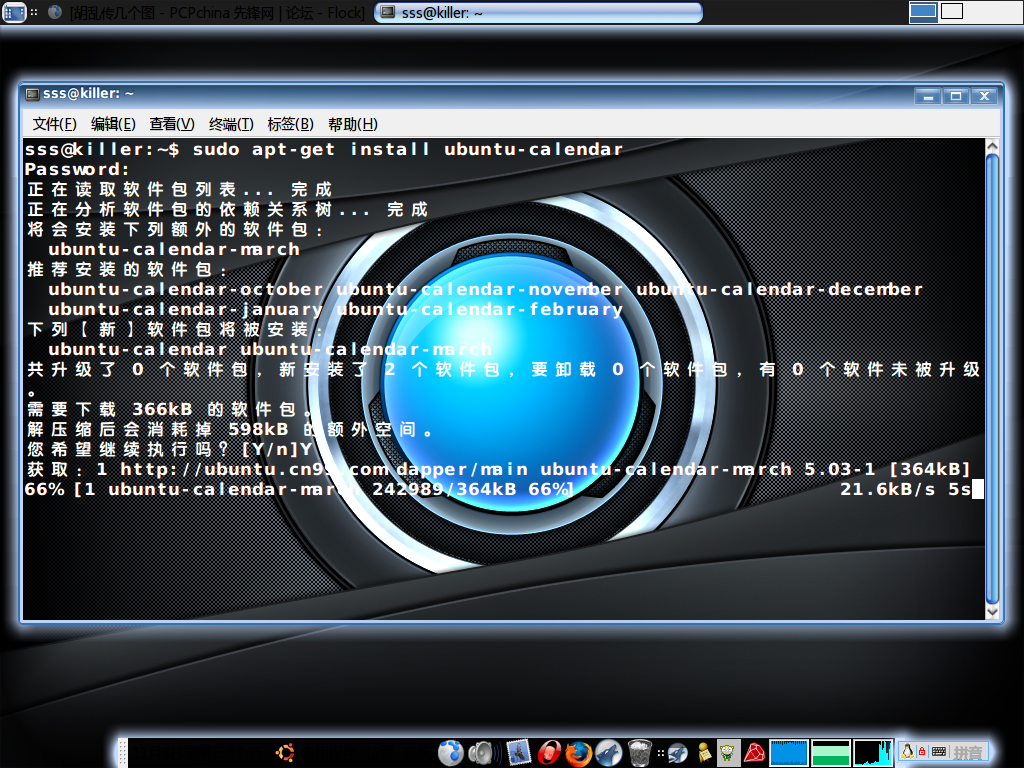This screenshot has width=1024, height=768.
Task: Click the terminal scrollbar down arrow
Action: (x=992, y=612)
